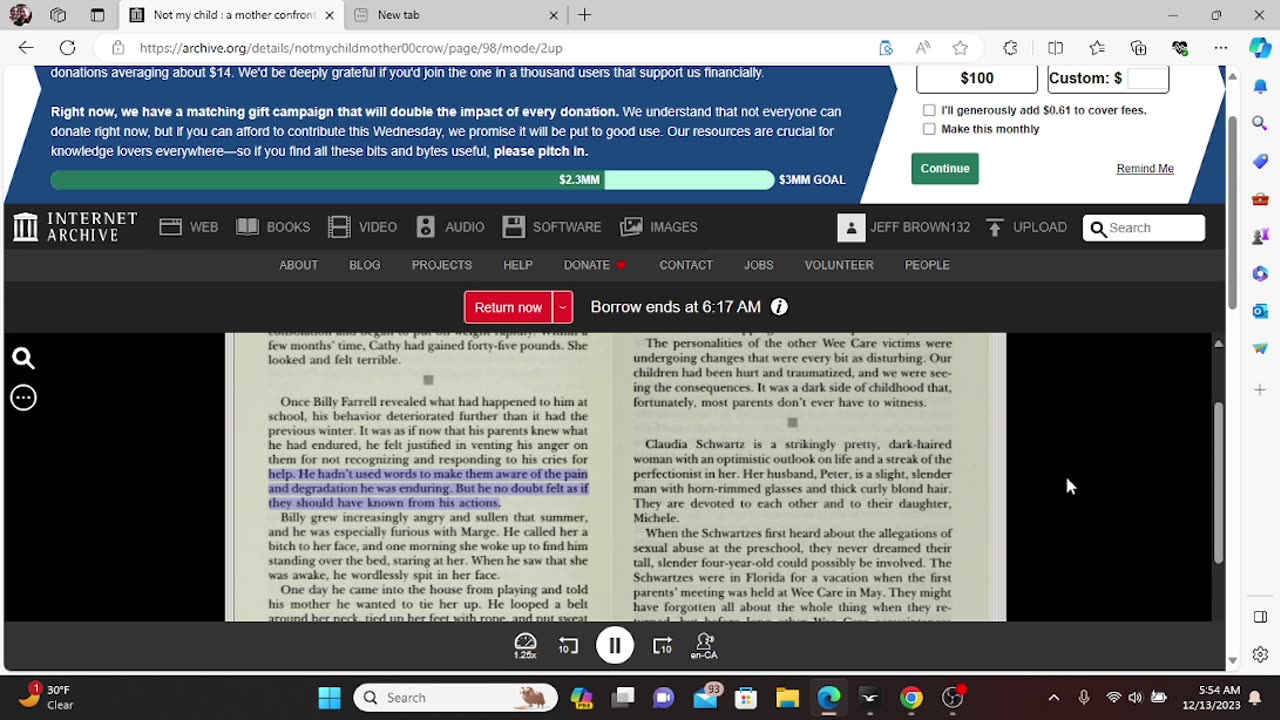Open the Audio section
Viewport: 1280px width, 720px height.
pos(451,227)
